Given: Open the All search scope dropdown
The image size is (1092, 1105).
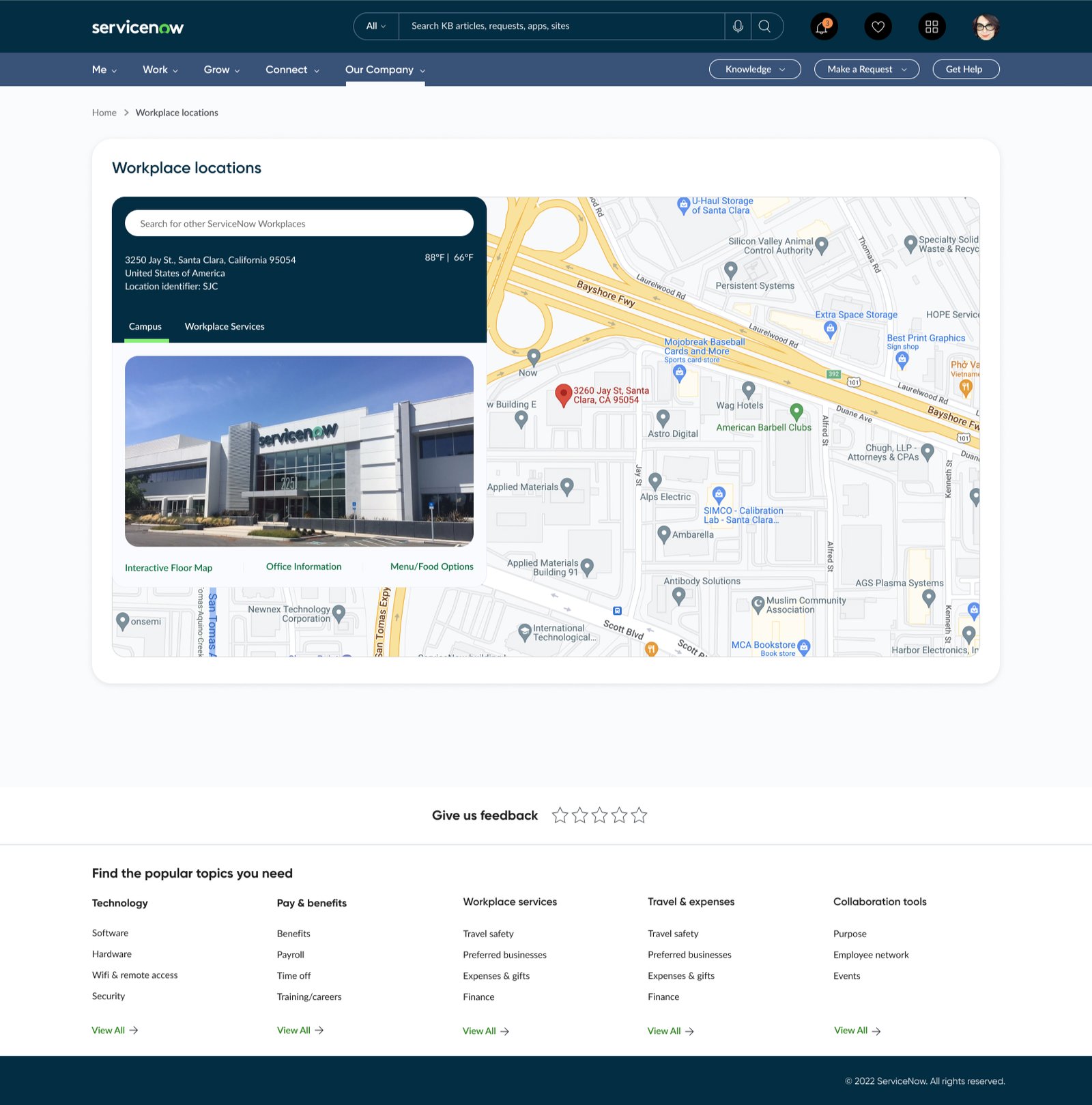Looking at the screenshot, I should 376,26.
